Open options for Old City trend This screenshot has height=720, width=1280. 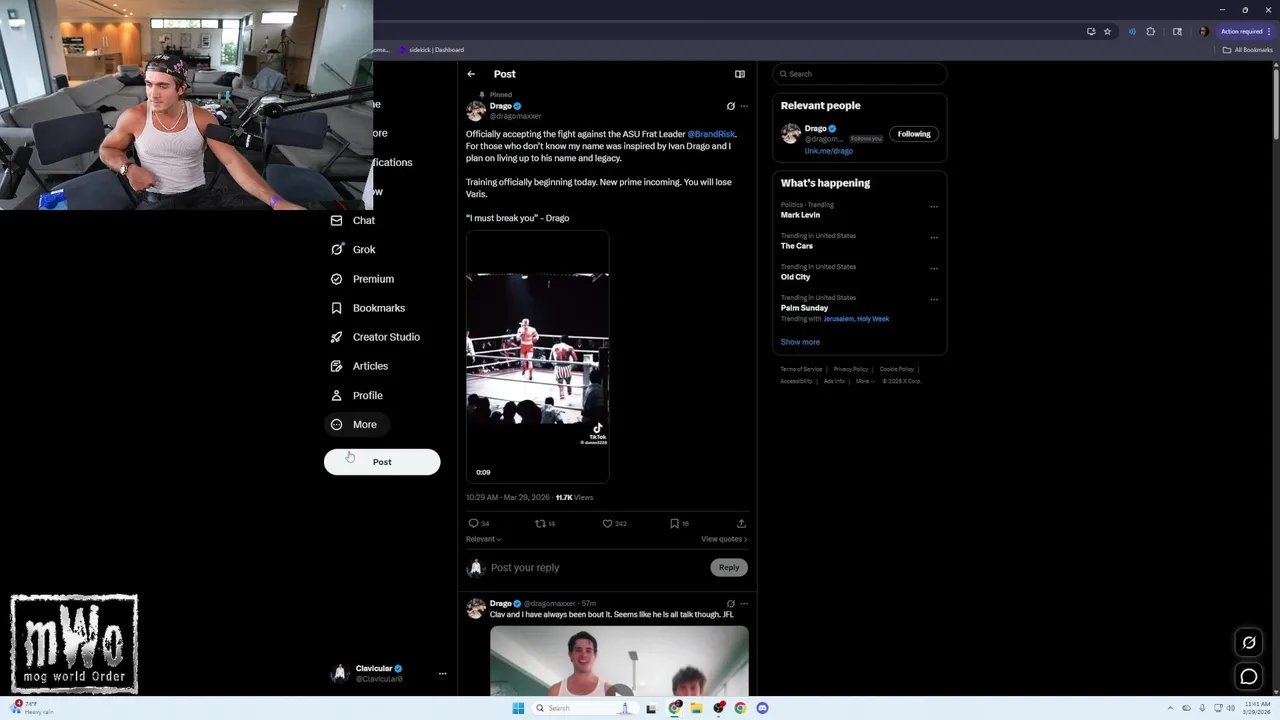click(x=934, y=269)
